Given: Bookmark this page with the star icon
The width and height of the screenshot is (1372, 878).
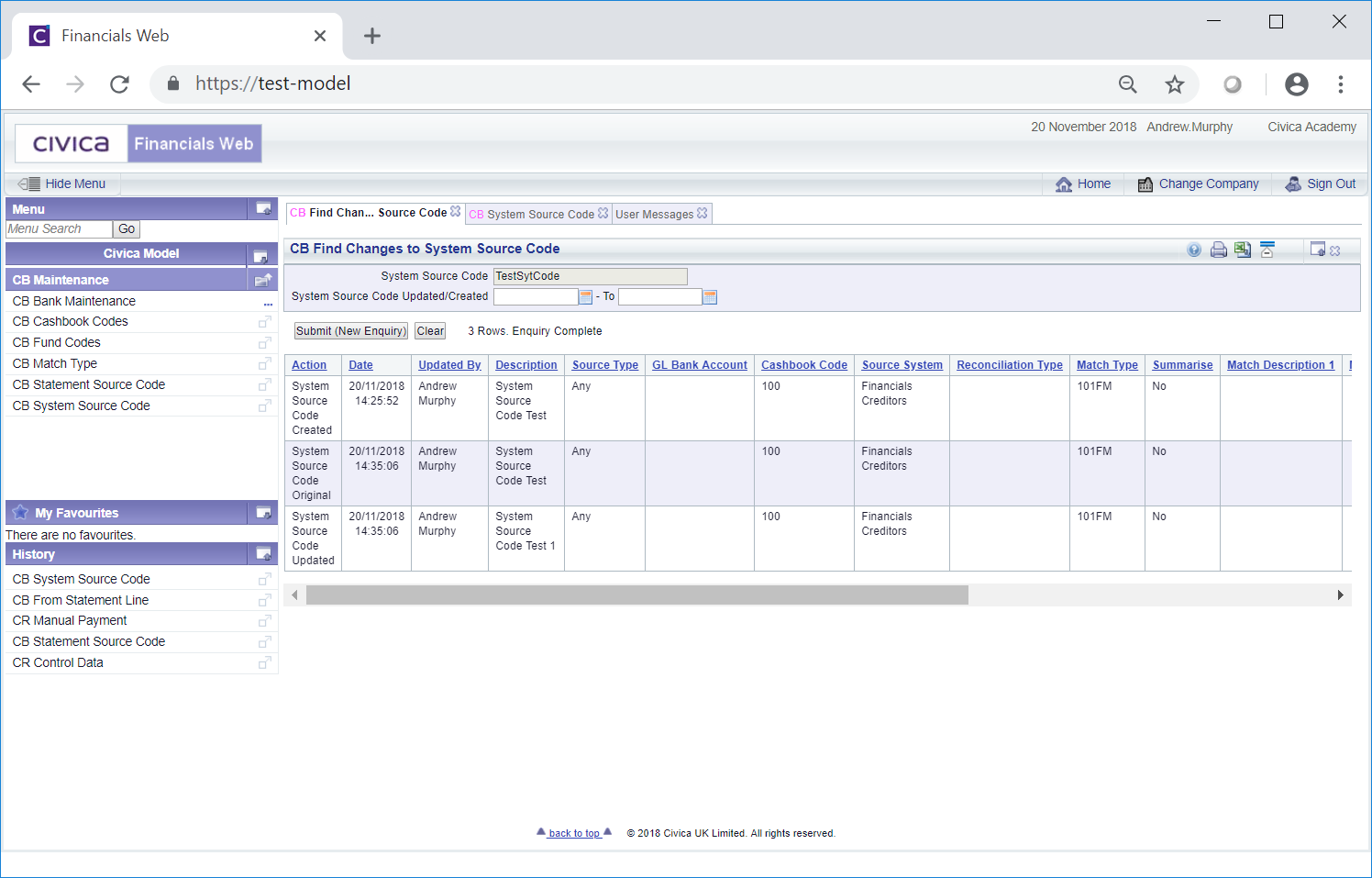Looking at the screenshot, I should [1175, 84].
